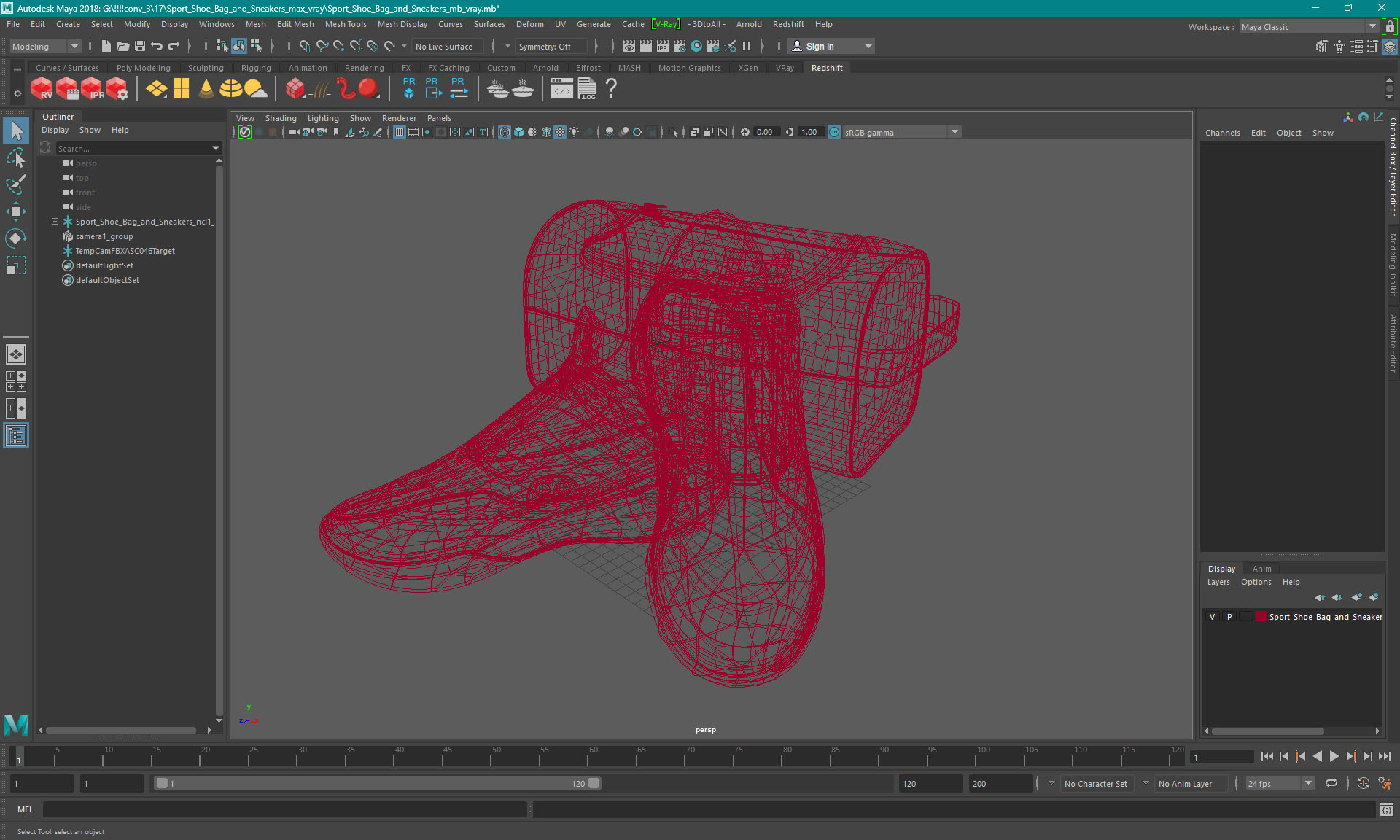Create Redshift sun and sky icon
1400x840 pixels.
(255, 89)
